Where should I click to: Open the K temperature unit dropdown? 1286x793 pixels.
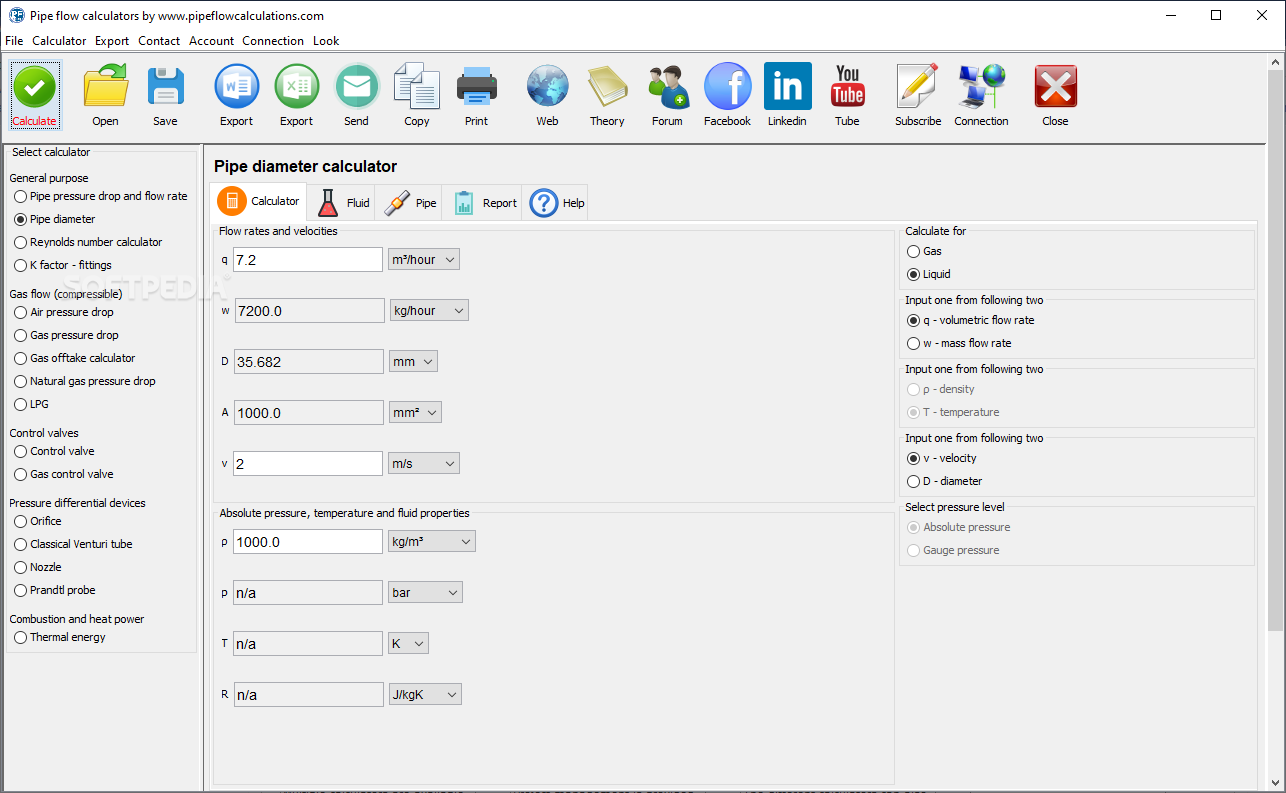[x=408, y=643]
